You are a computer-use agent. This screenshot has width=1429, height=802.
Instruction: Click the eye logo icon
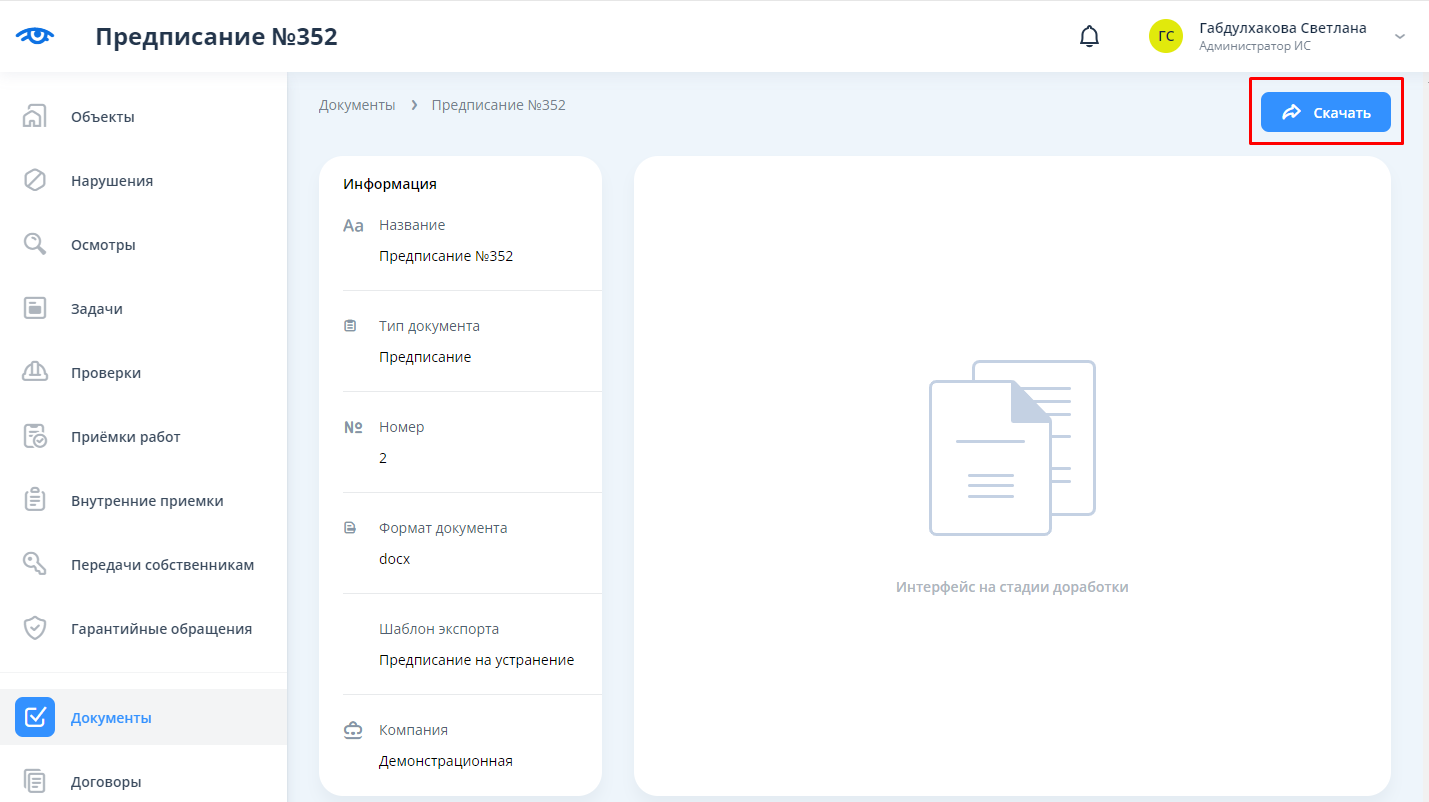(35, 37)
